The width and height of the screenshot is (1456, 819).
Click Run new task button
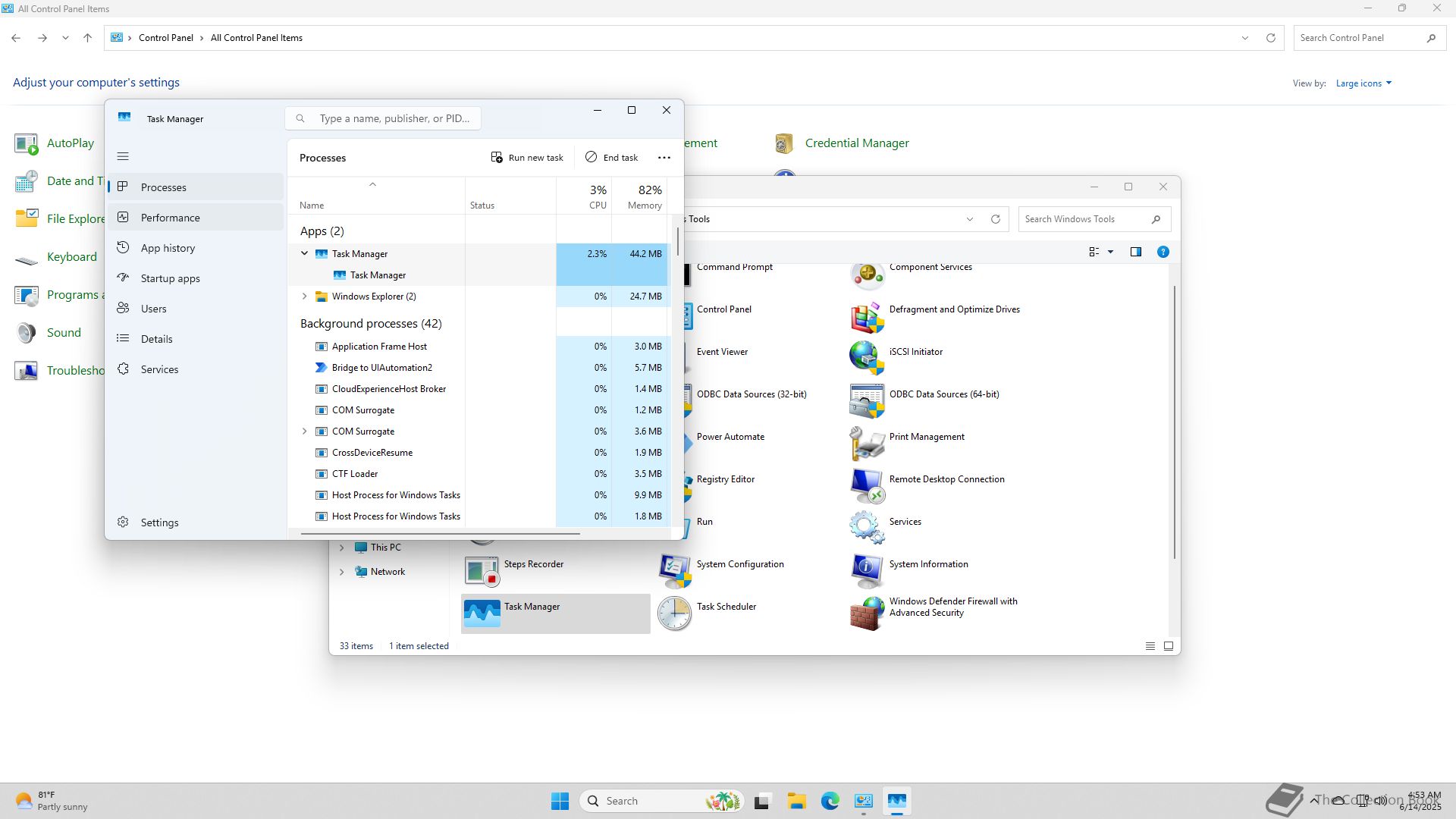(527, 158)
